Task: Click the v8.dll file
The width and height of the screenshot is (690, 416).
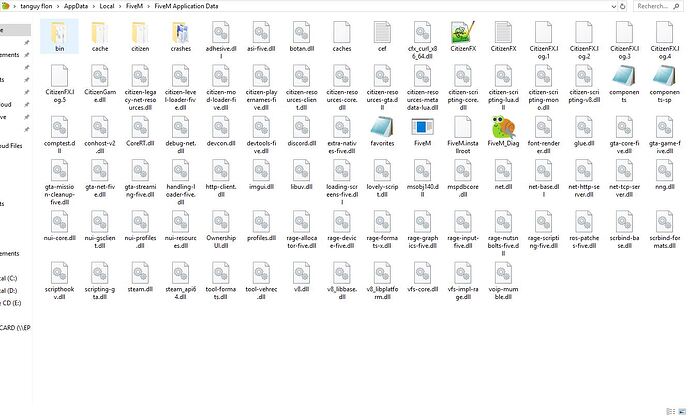Action: 301,277
